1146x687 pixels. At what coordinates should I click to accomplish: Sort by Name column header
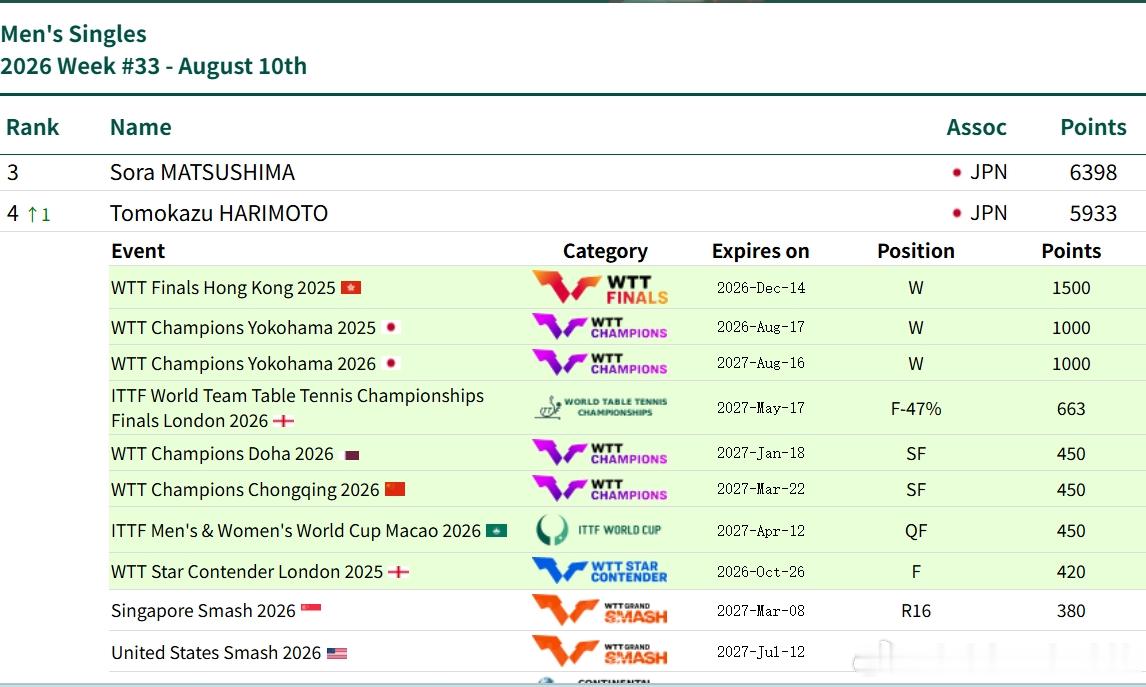pyautogui.click(x=140, y=127)
